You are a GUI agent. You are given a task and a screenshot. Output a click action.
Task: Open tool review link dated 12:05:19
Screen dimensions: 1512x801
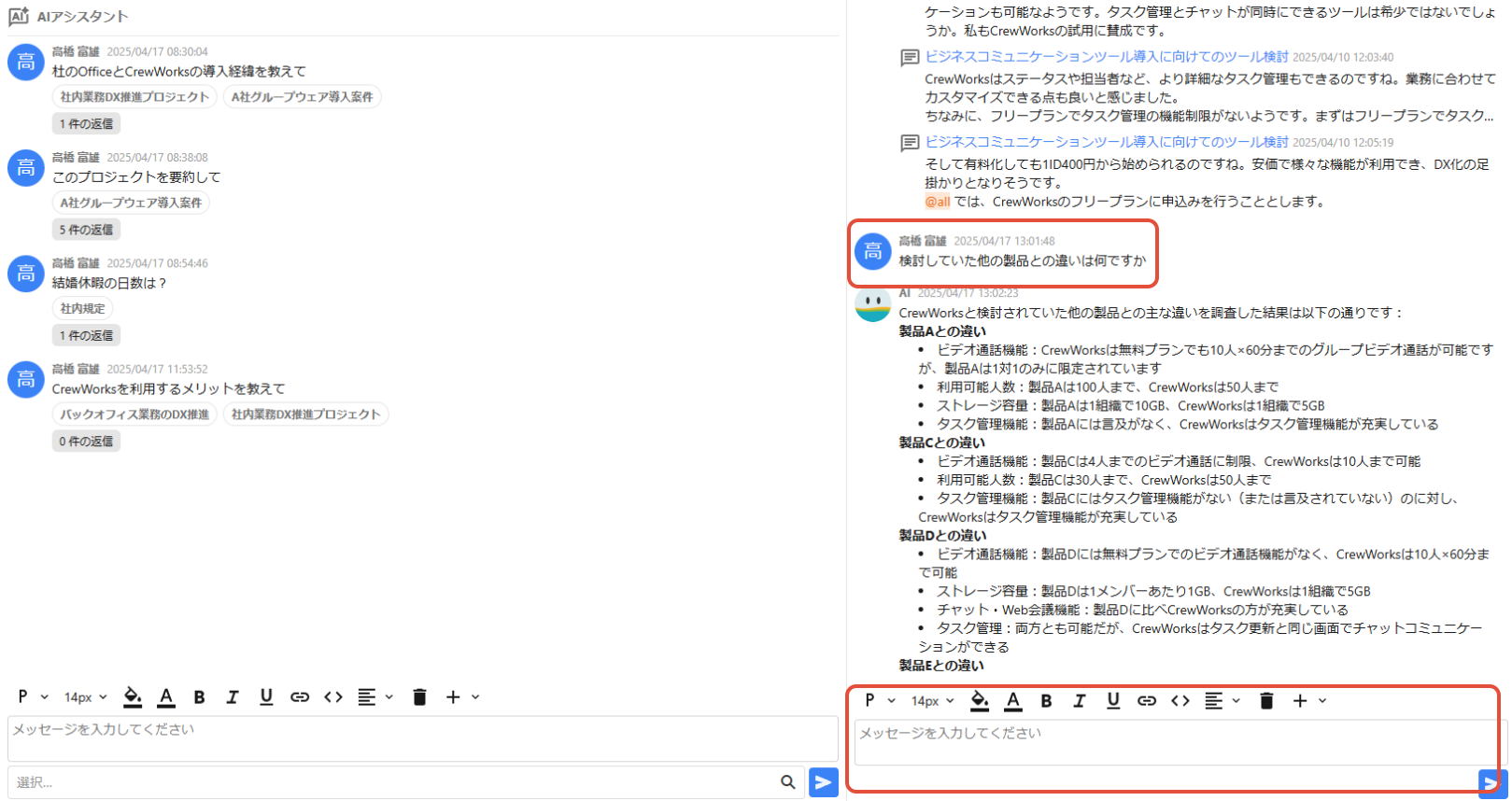tap(1107, 142)
